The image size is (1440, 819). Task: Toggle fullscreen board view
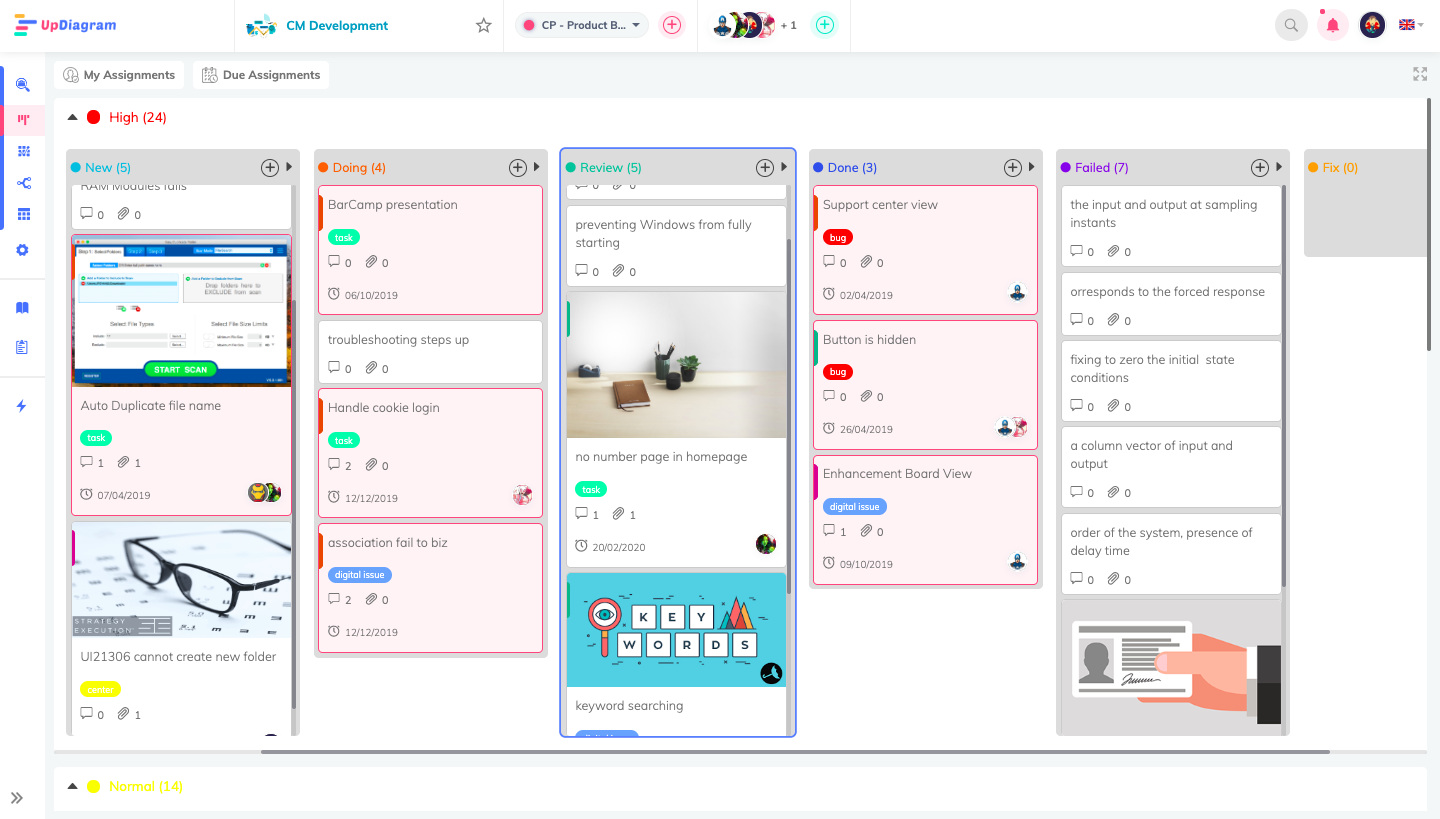(x=1419, y=74)
